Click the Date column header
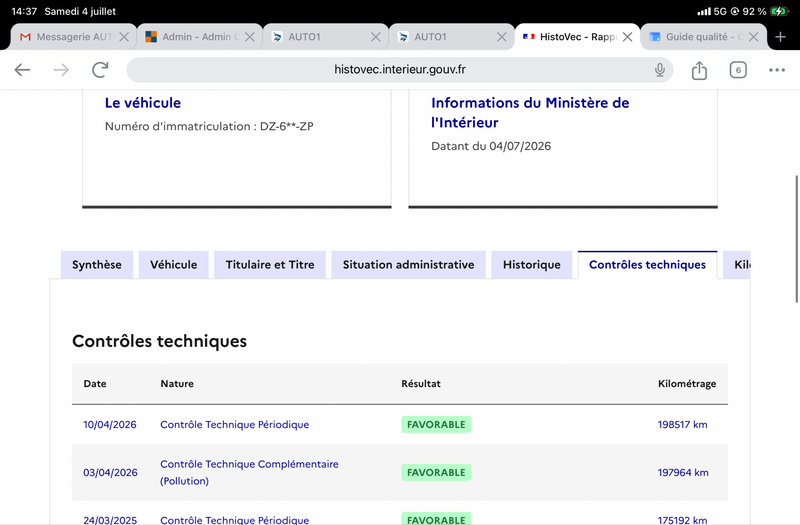 click(95, 384)
